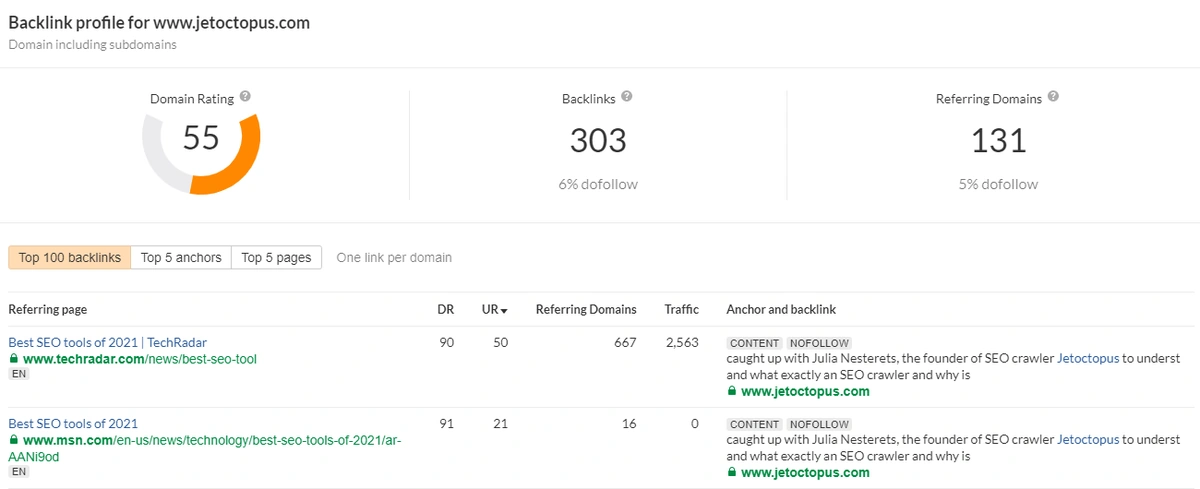The image size is (1200, 489).
Task: Toggle One link per domain filter
Action: click(x=394, y=258)
